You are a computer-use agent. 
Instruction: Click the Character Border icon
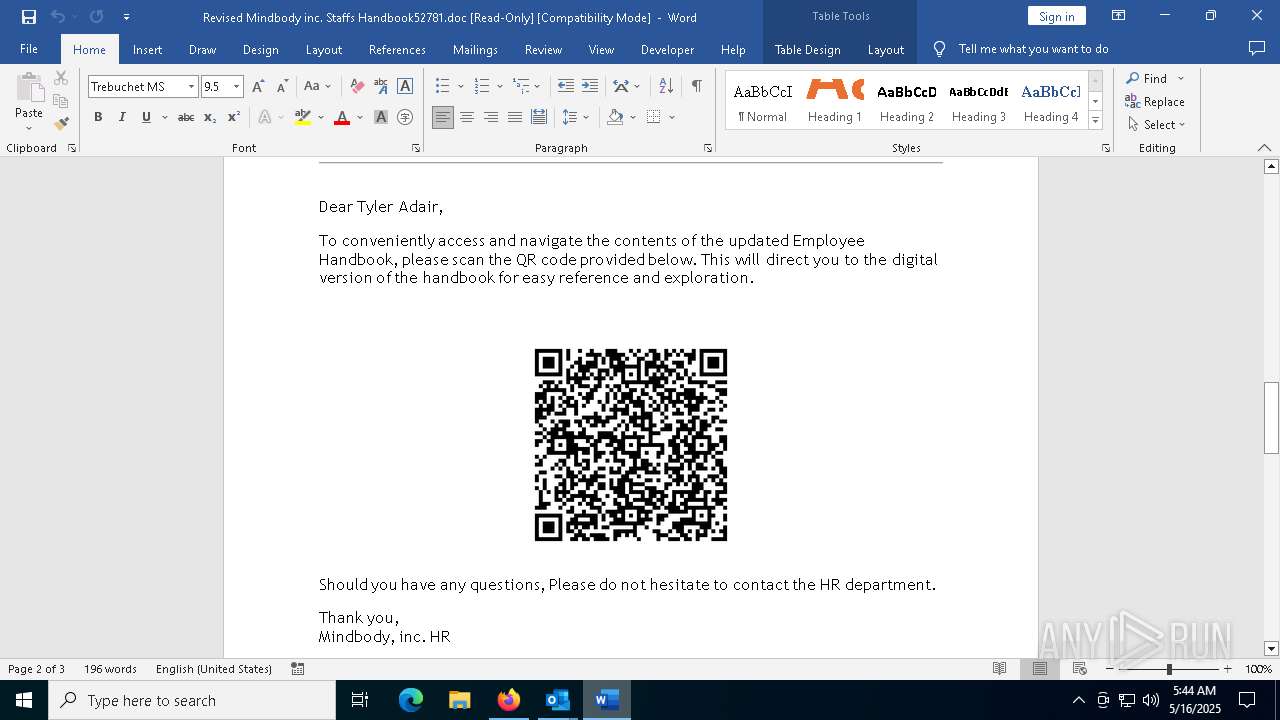(405, 87)
